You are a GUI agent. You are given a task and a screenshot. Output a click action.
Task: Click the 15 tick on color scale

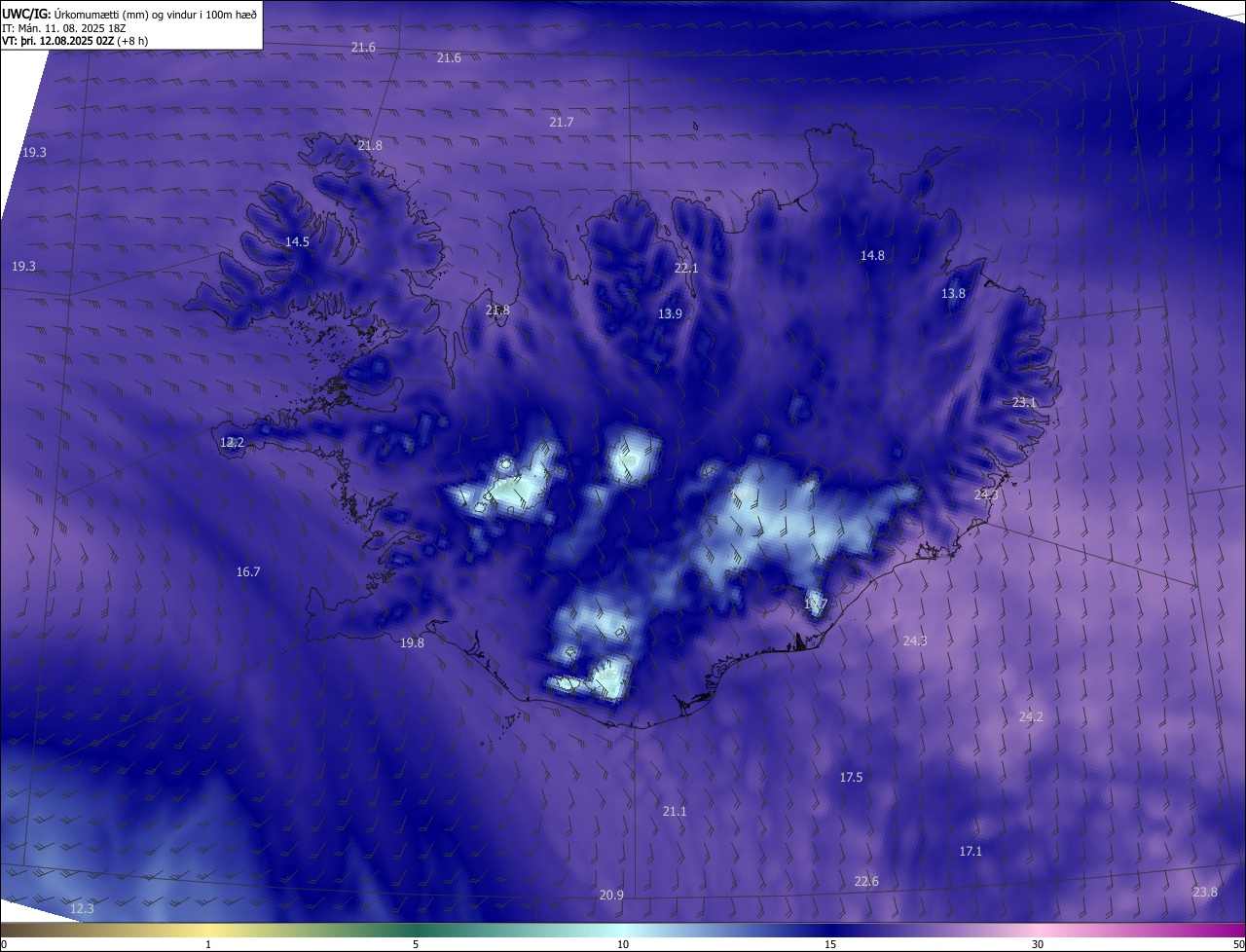point(830,945)
